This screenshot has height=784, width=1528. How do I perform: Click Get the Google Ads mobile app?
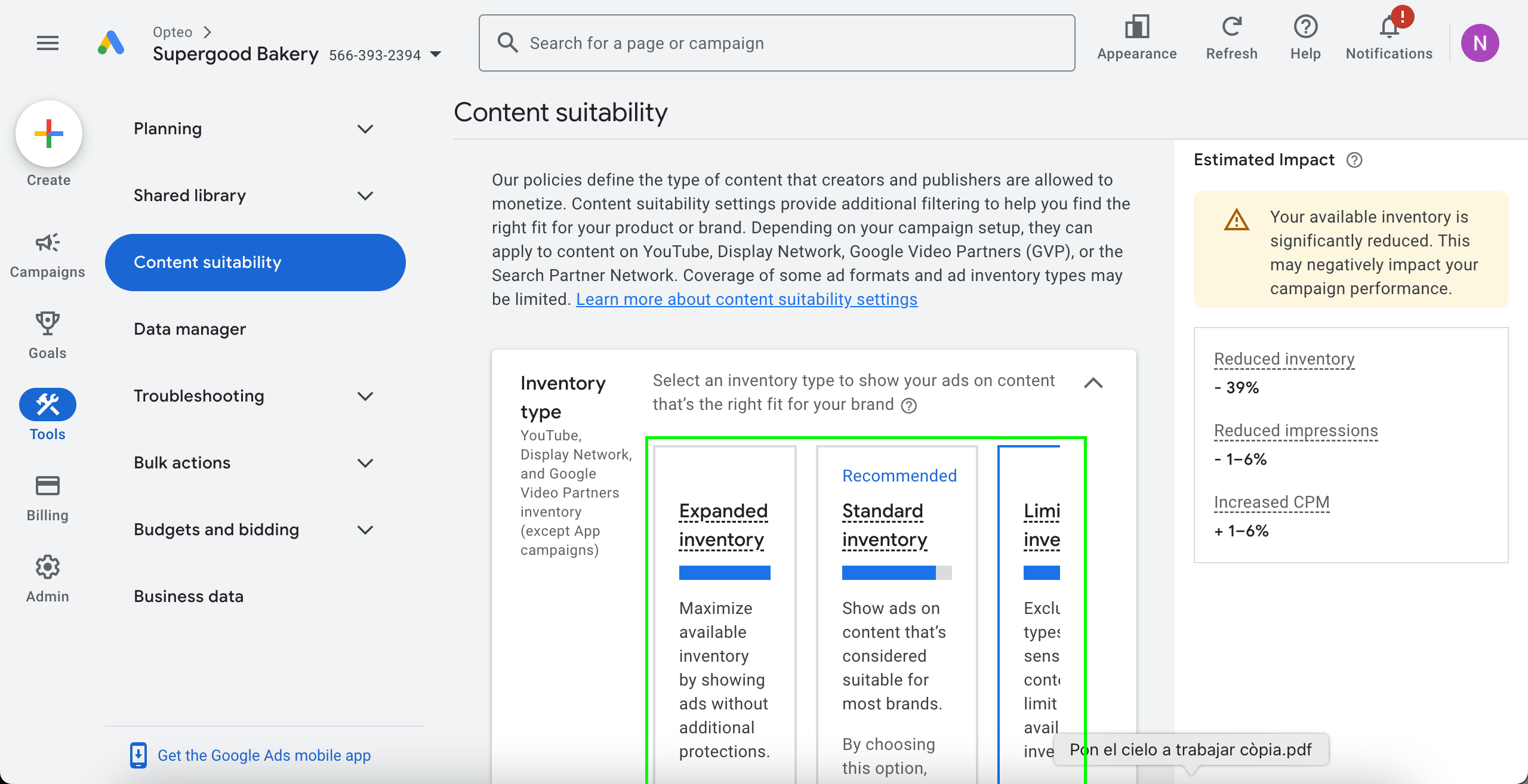264,755
